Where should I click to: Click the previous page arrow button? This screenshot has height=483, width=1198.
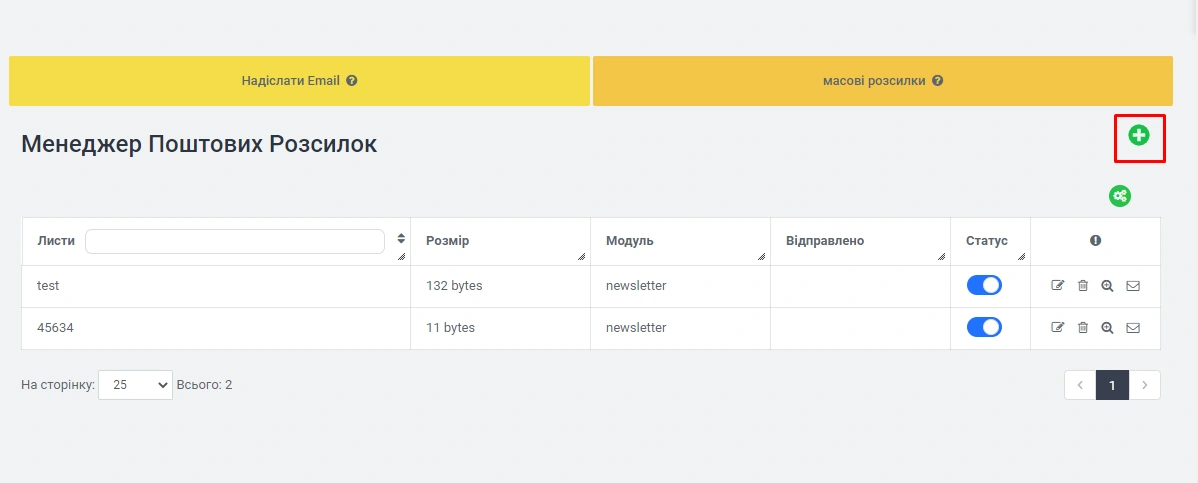pyautogui.click(x=1080, y=385)
